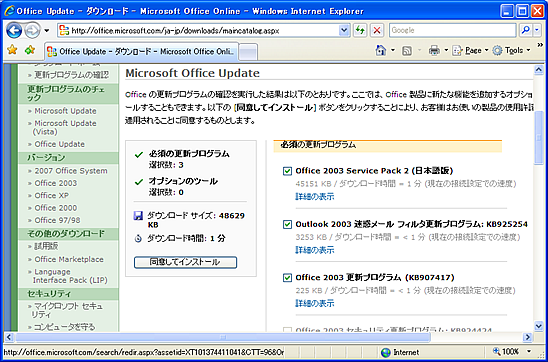548x362 pixels.
Task: Click the search magnifier icon
Action: [525, 30]
